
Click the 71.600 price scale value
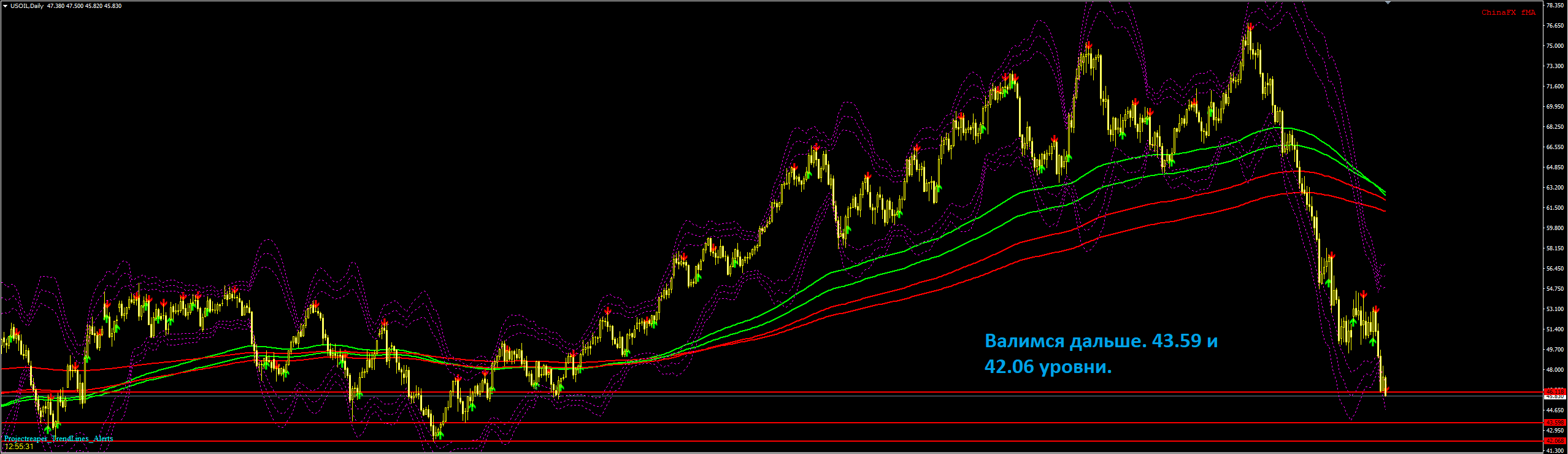coord(1555,87)
